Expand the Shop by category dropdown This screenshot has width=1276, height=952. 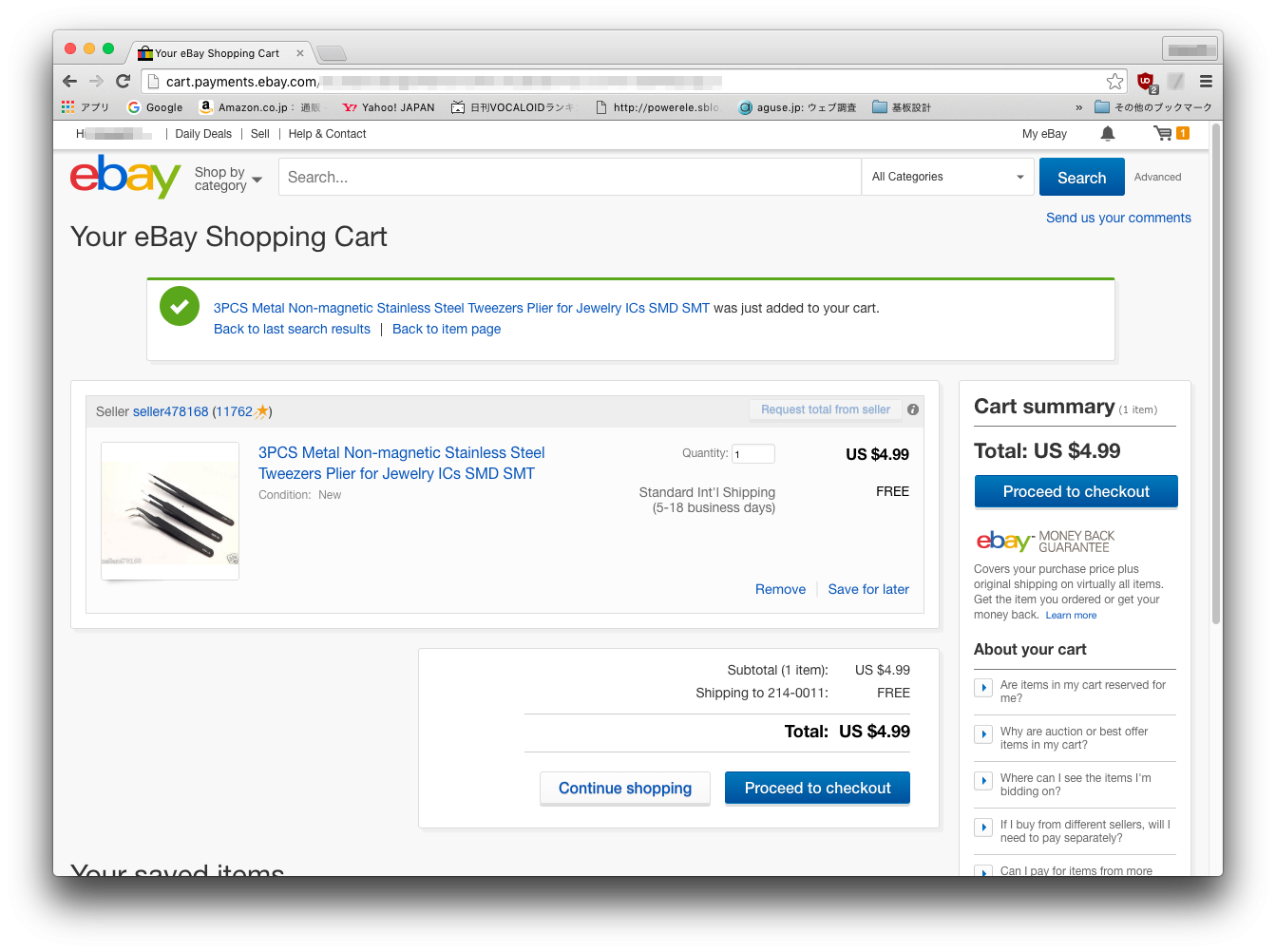click(x=228, y=179)
